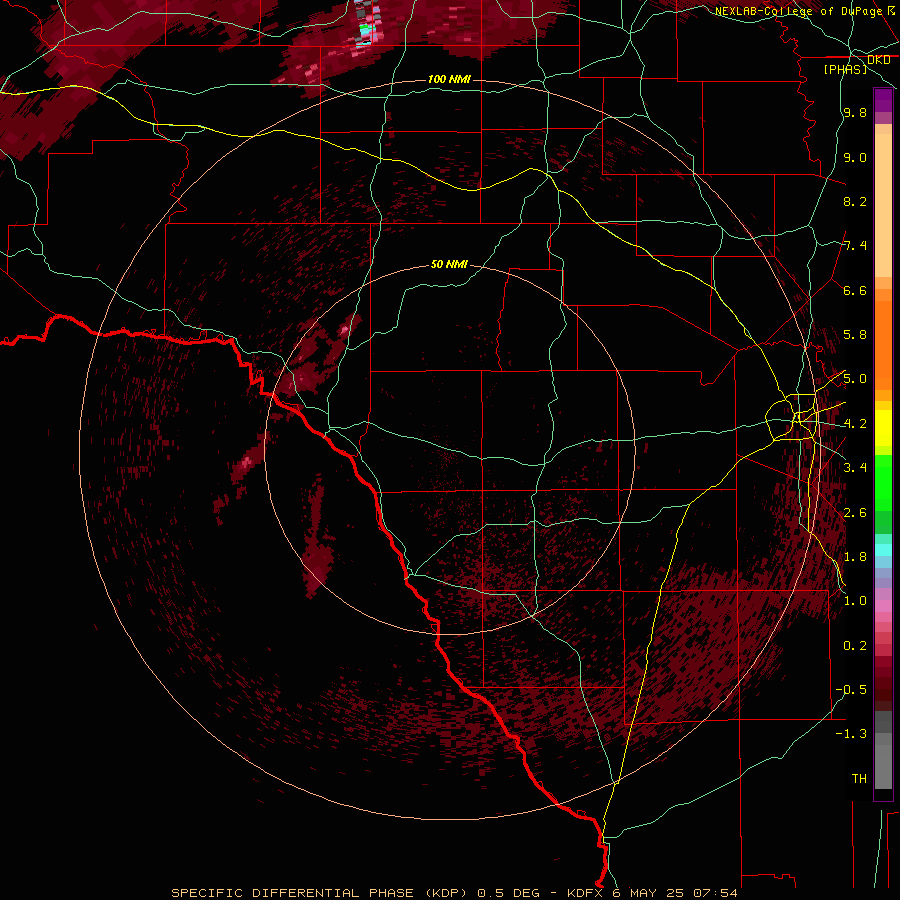Click the bright green segment of the color bar
The width and height of the screenshot is (900, 900).
point(883,483)
